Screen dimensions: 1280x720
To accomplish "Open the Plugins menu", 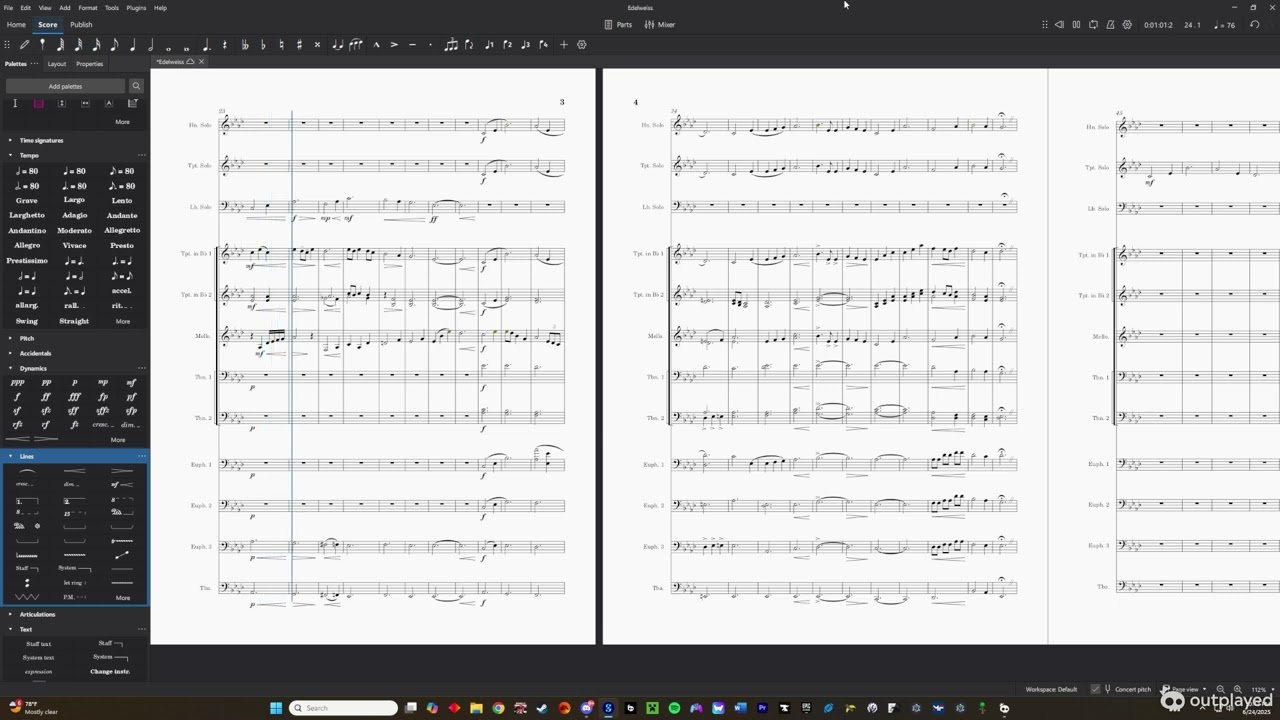I will point(136,7).
